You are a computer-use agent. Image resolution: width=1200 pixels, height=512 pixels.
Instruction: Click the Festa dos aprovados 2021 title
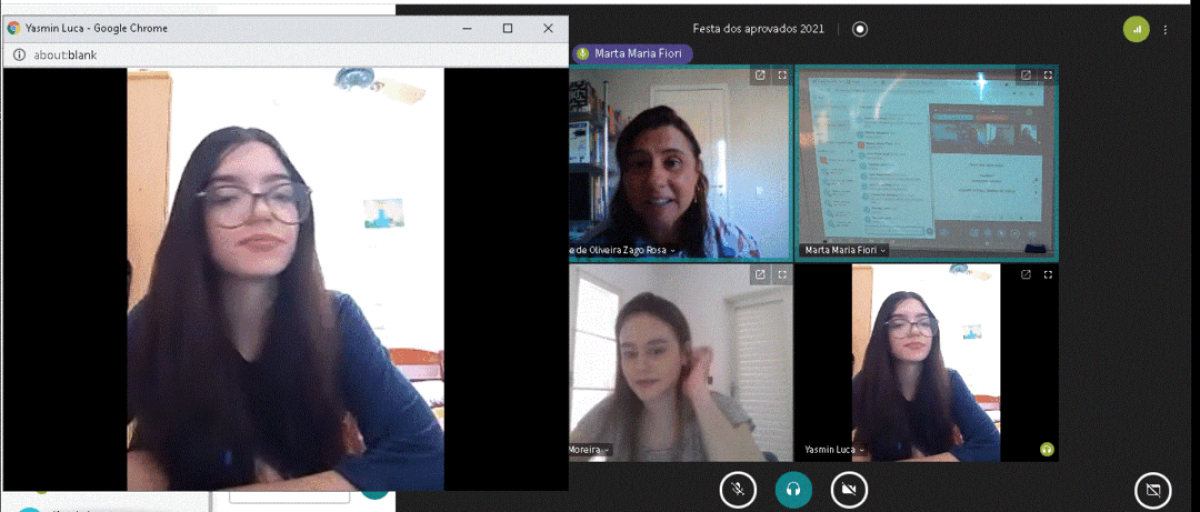[758, 29]
